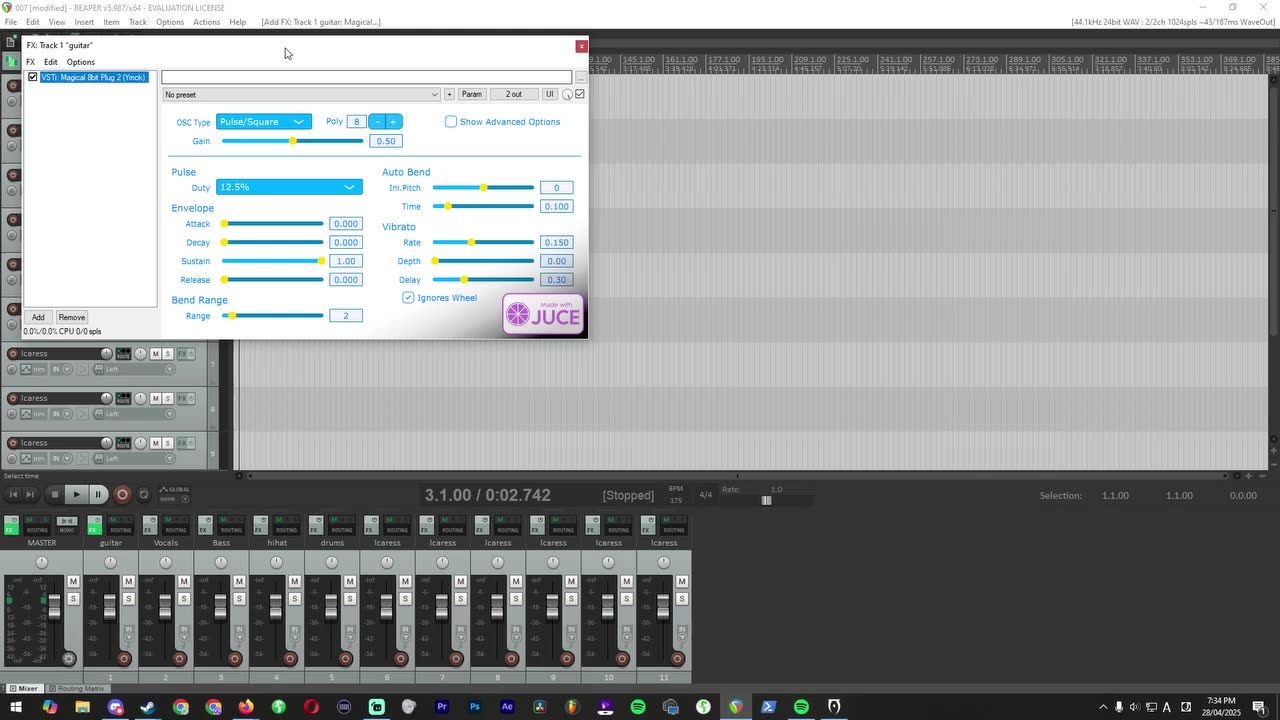Record-arm the hihat mixer channel

[290, 658]
